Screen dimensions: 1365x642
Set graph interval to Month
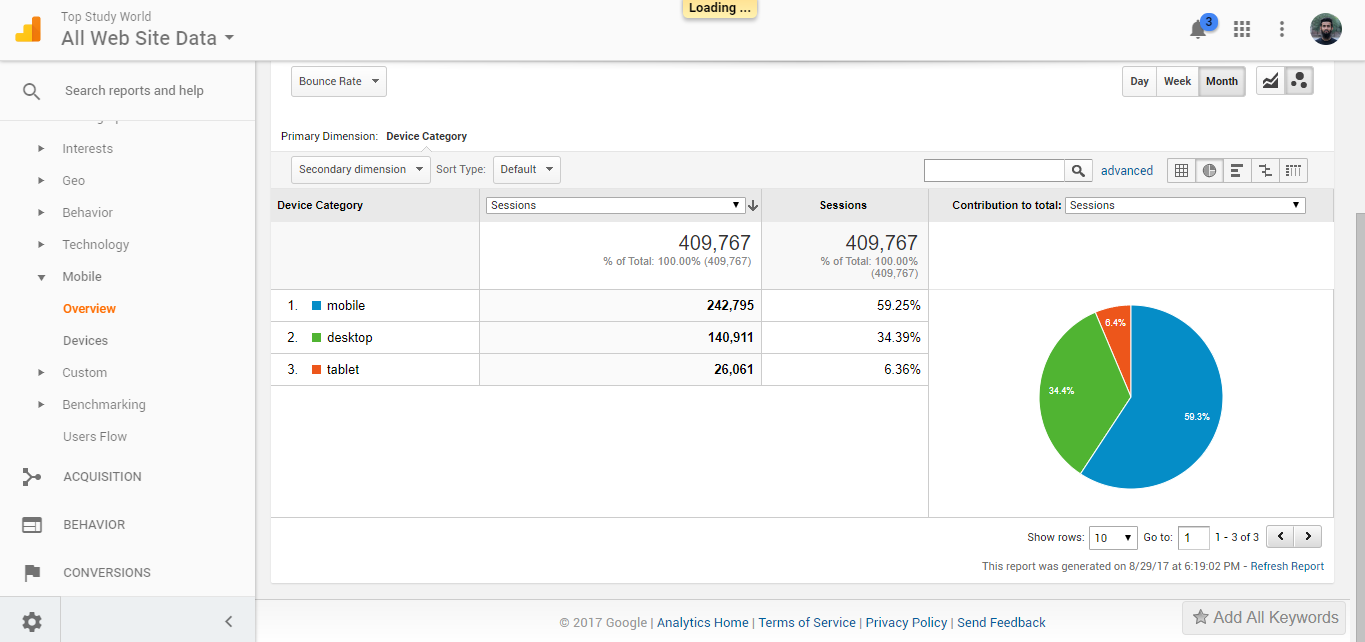coord(1221,81)
